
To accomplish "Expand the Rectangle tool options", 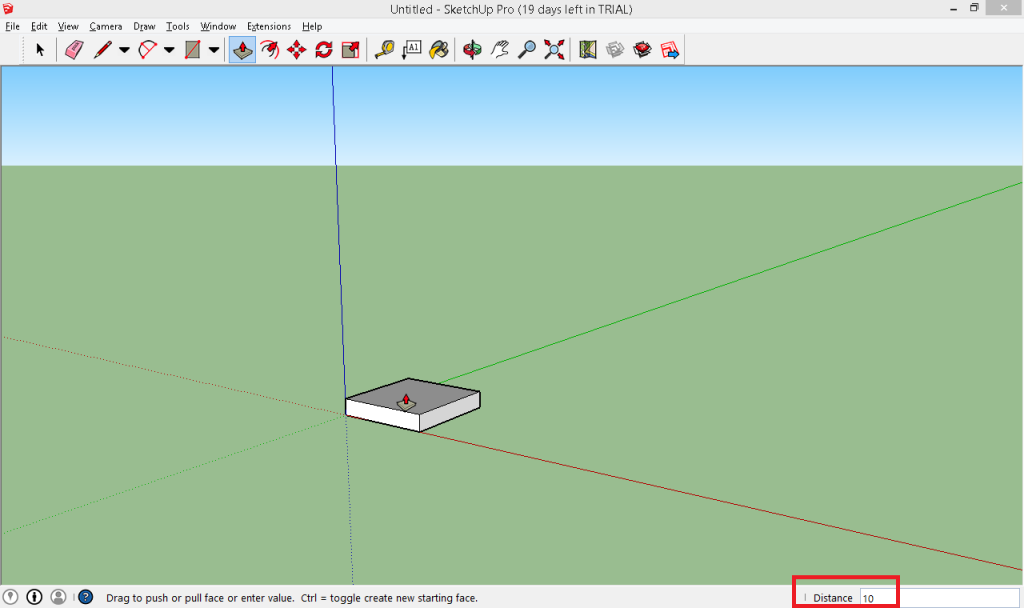I will coord(213,48).
